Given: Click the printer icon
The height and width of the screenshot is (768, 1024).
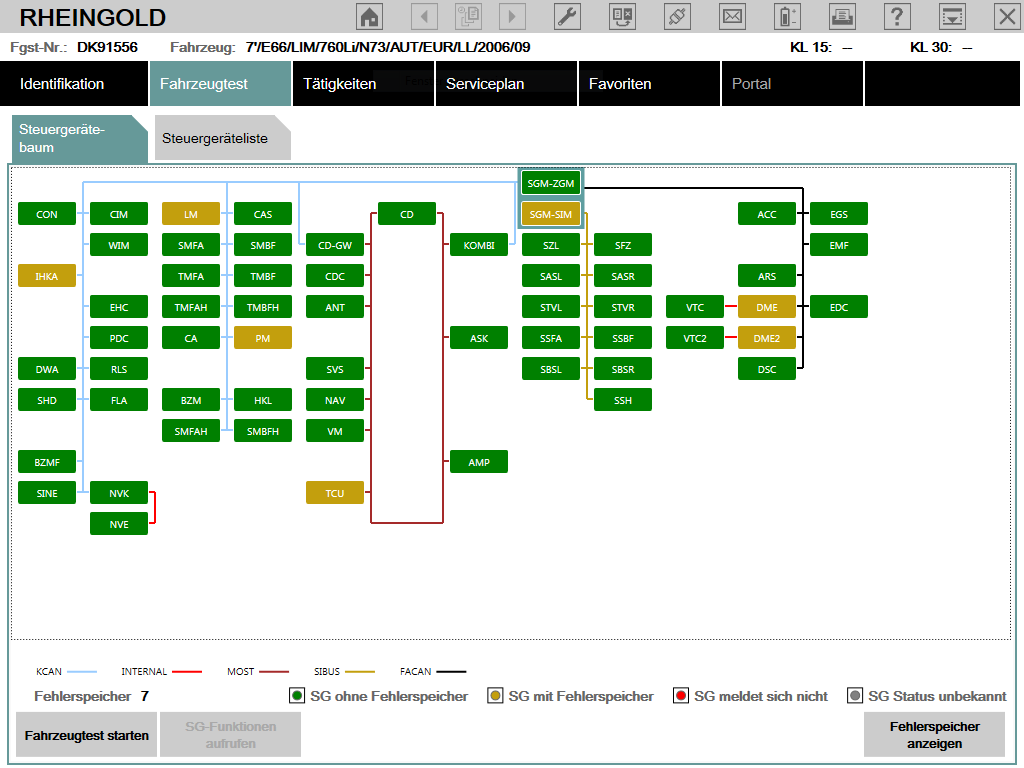Looking at the screenshot, I should click(842, 16).
